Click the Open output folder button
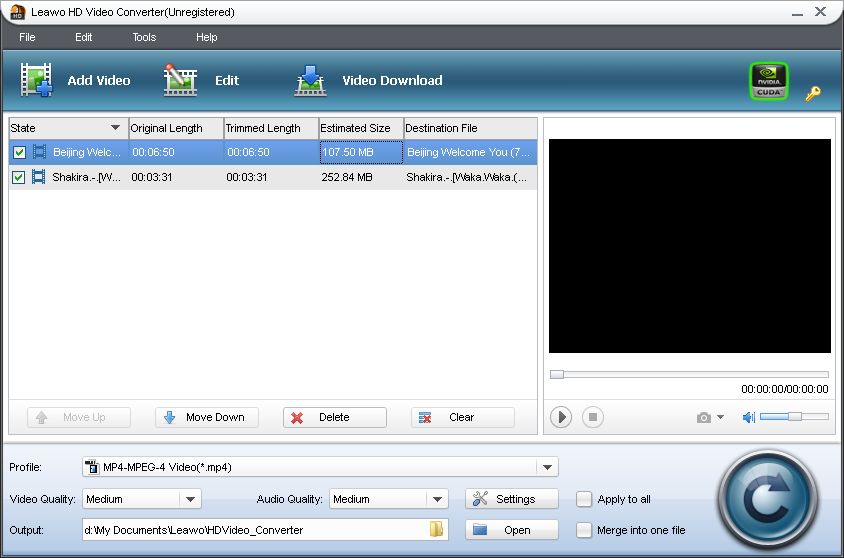Image resolution: width=844 pixels, height=558 pixels. [512, 530]
